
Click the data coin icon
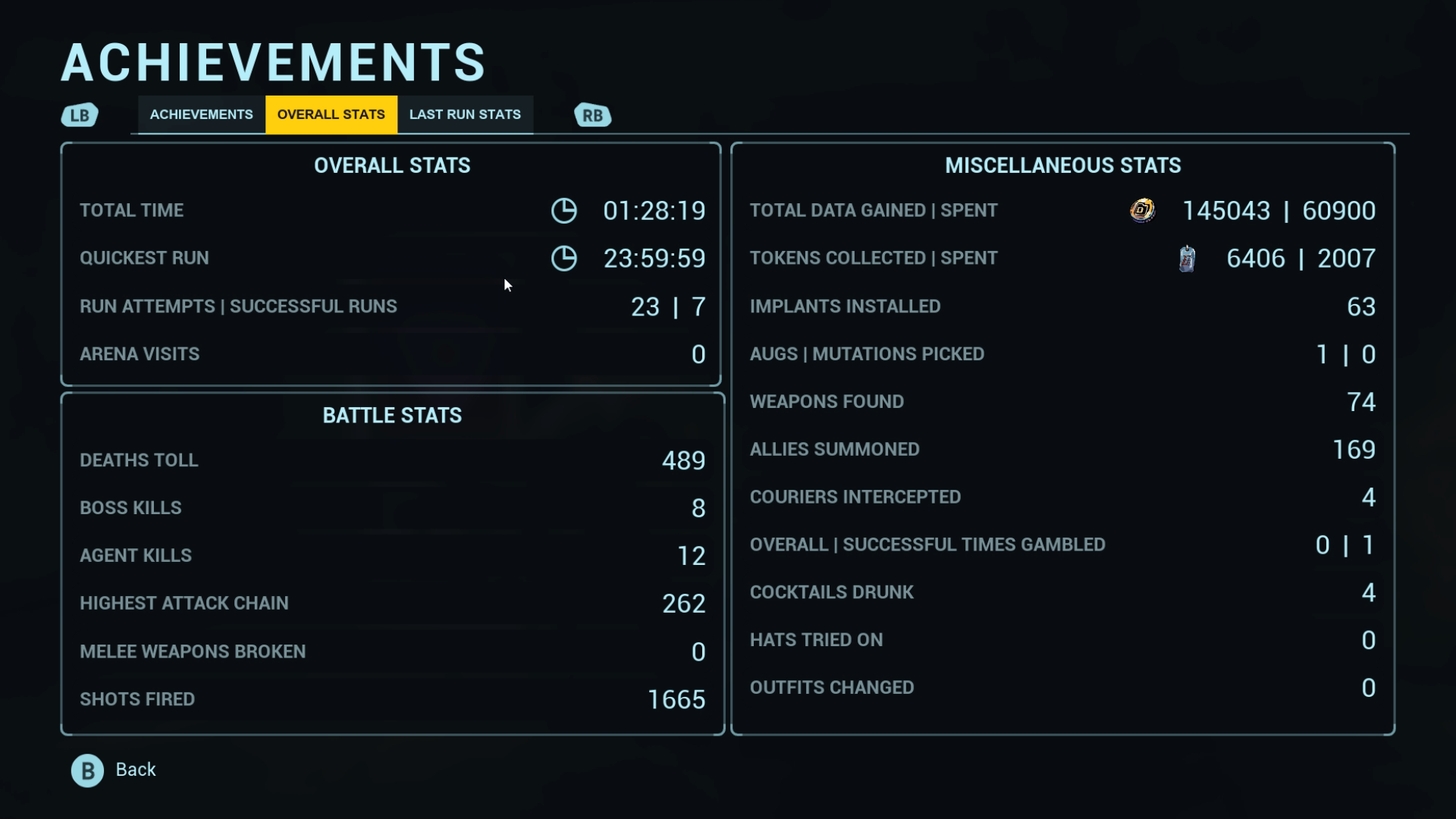1142,210
